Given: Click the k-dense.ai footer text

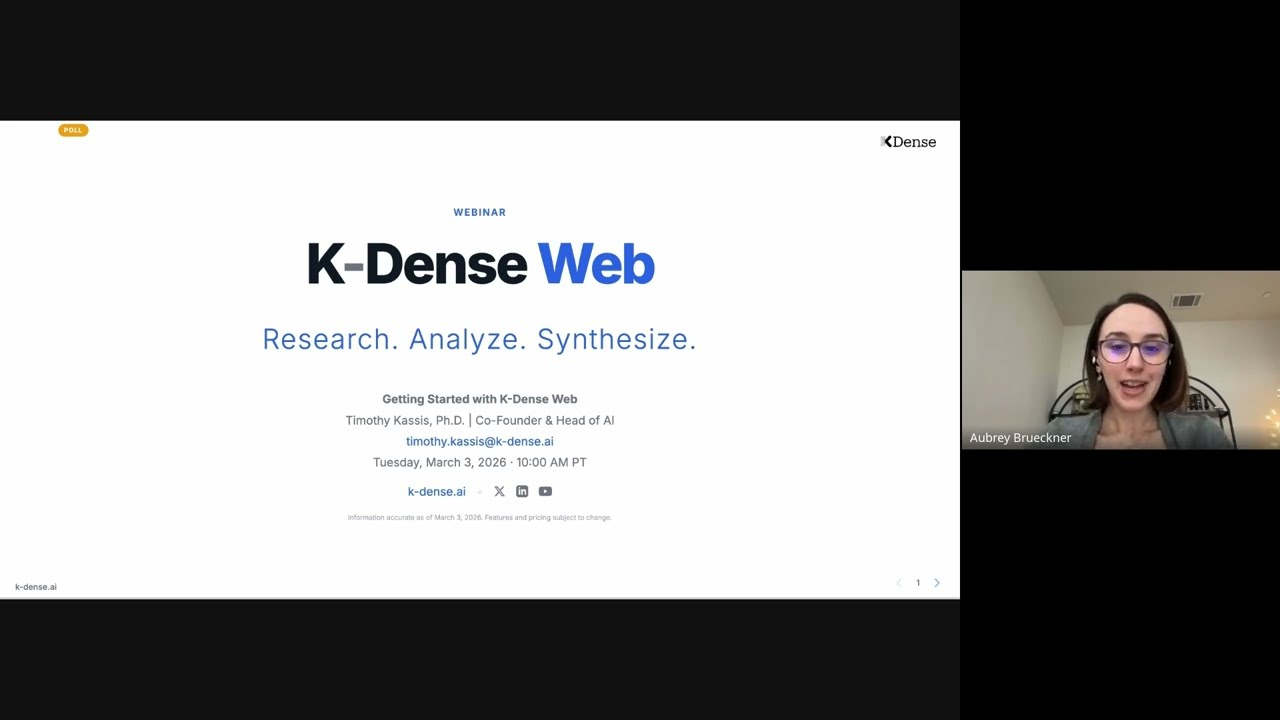Looking at the screenshot, I should click(x=36, y=587).
